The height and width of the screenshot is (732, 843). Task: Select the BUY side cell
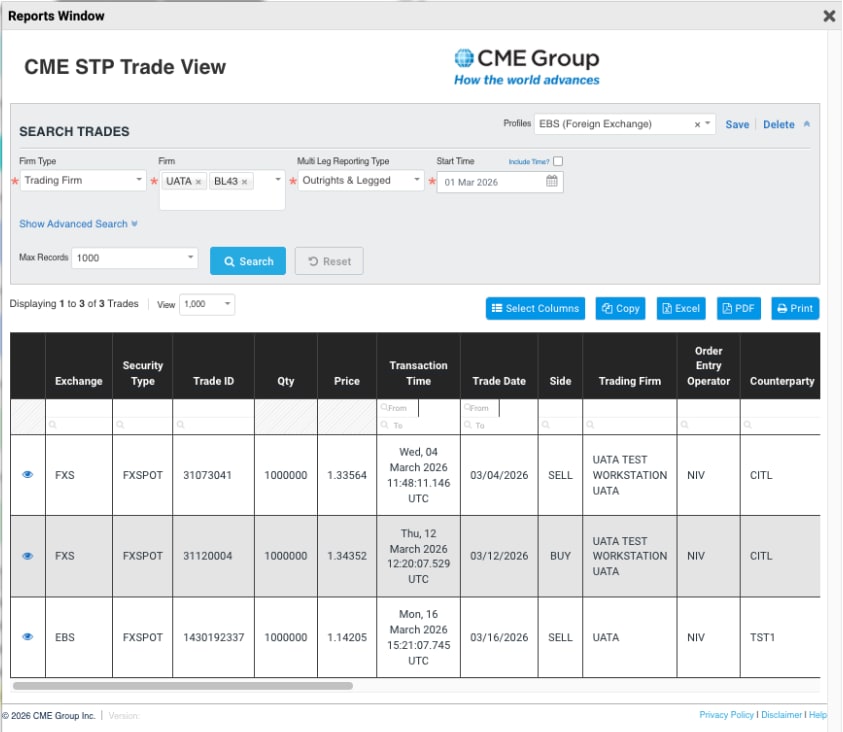(x=560, y=556)
